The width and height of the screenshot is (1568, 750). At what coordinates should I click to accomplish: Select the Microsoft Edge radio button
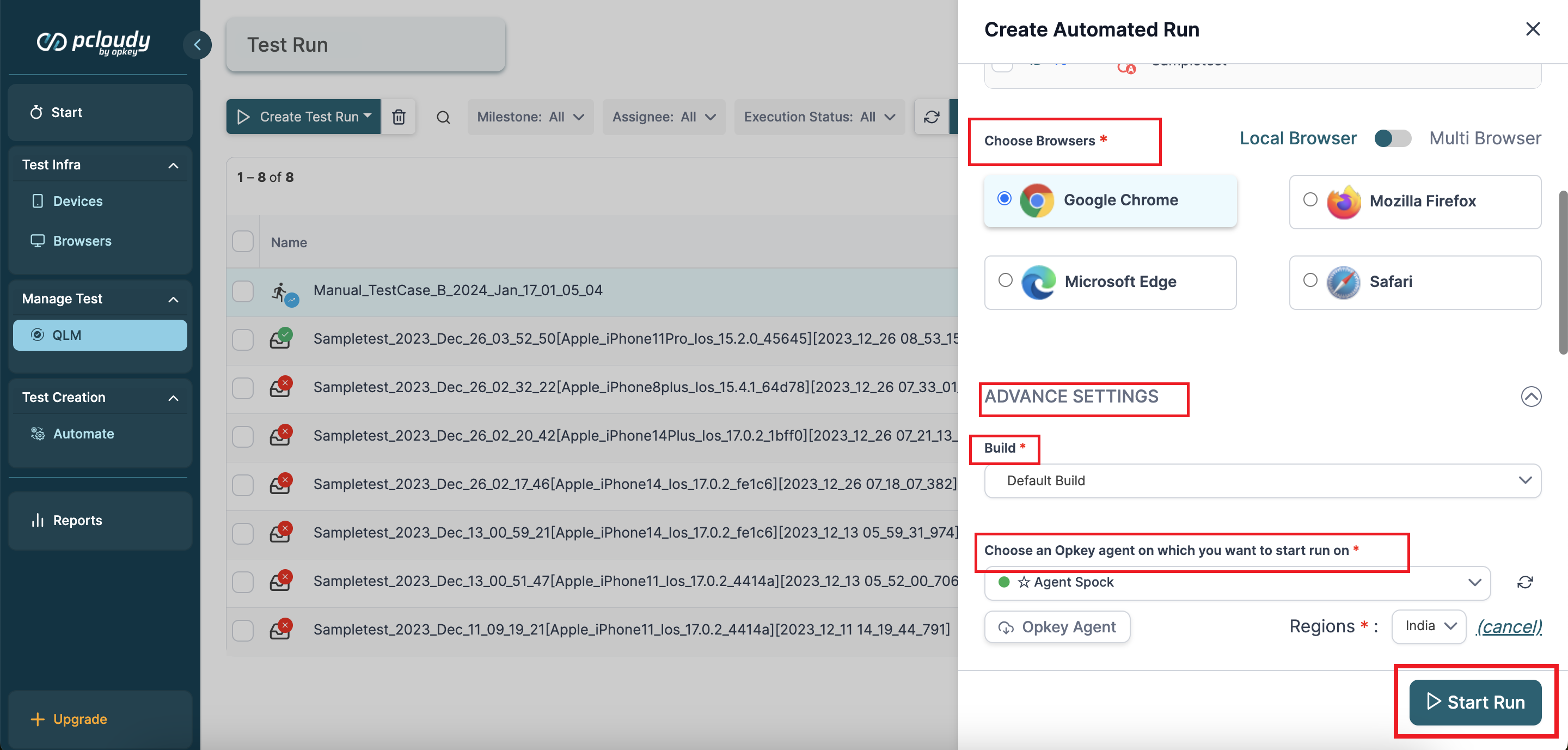(1005, 279)
